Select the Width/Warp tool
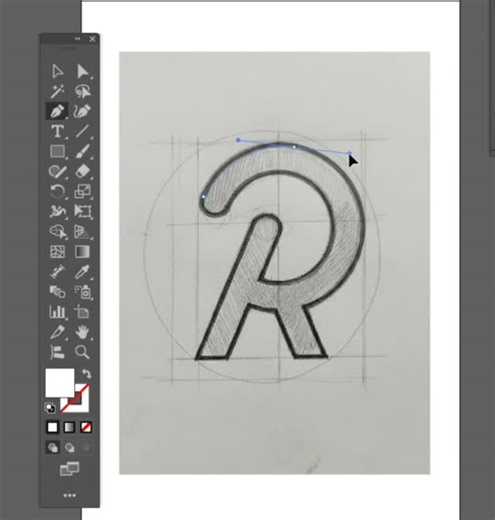The width and height of the screenshot is (495, 520). click(57, 211)
